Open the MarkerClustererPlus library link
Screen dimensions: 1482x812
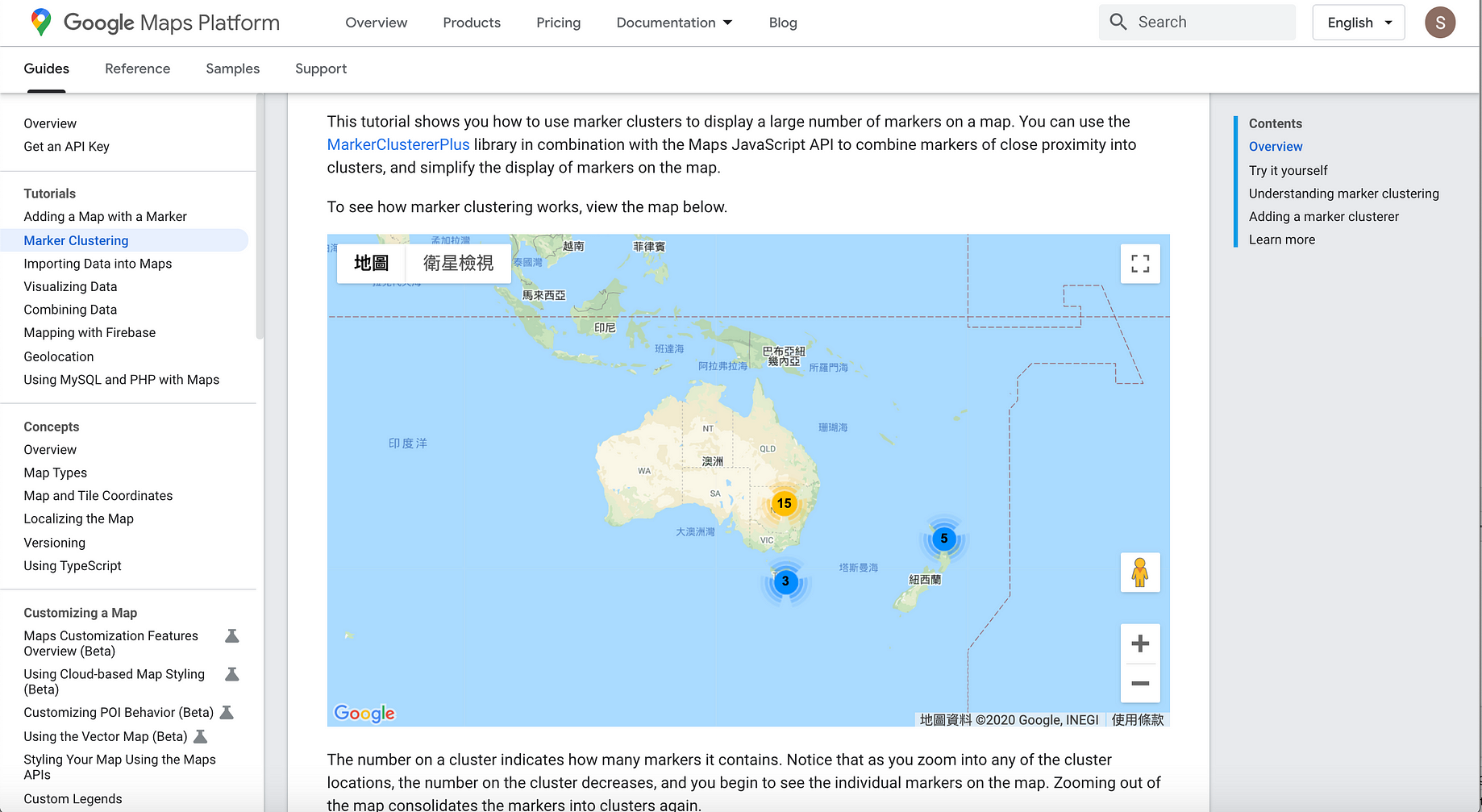coord(398,144)
